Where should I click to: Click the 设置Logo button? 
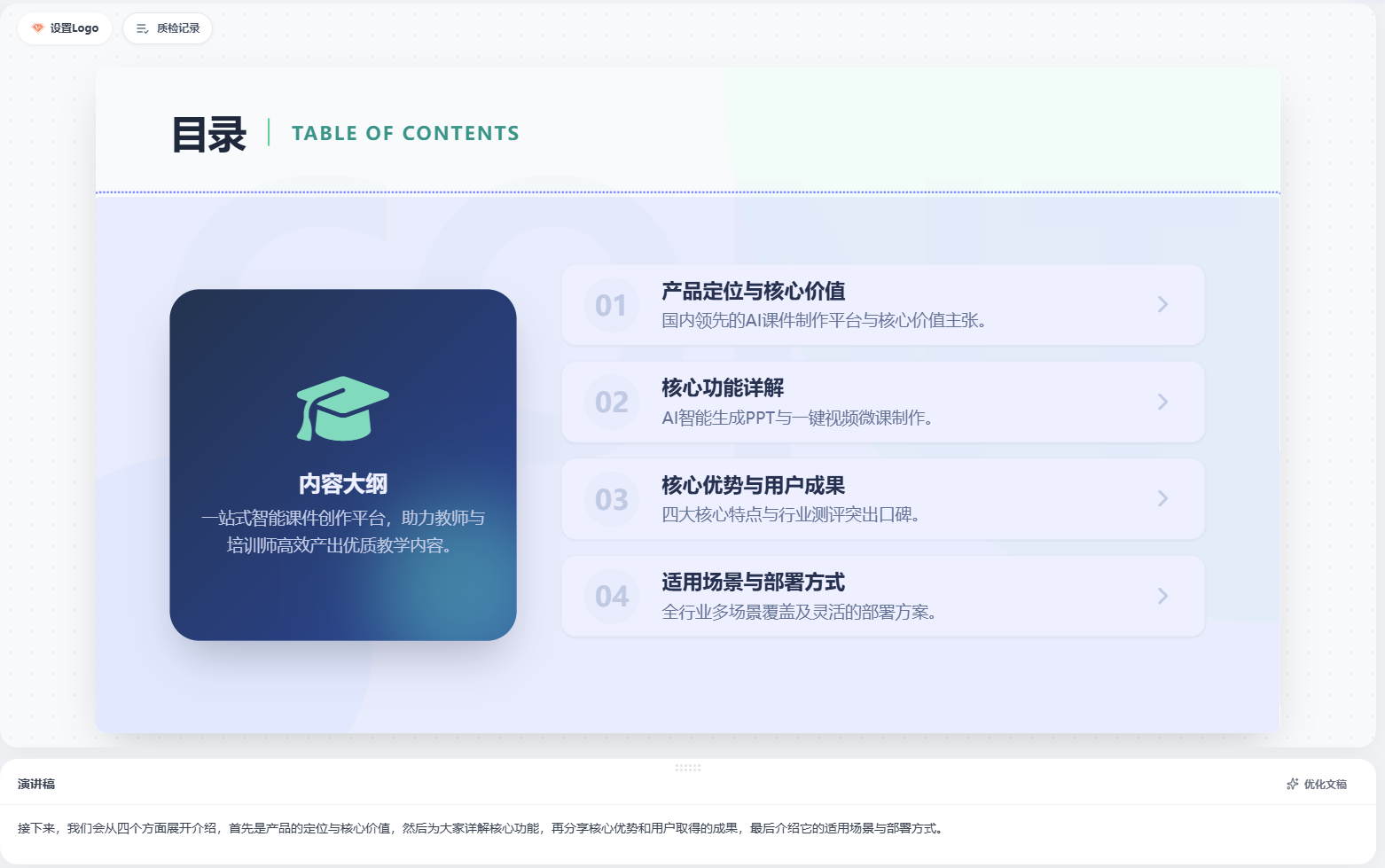(65, 28)
